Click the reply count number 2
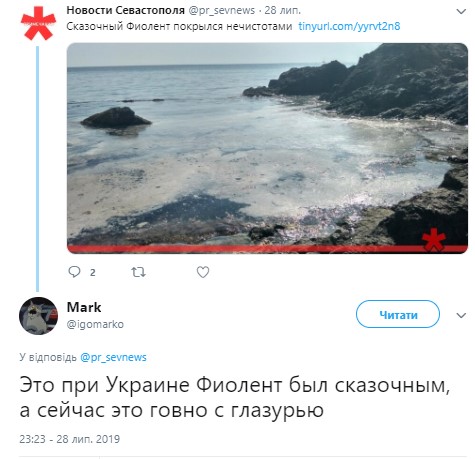Viewport: 475px width, 459px height. [x=93, y=273]
